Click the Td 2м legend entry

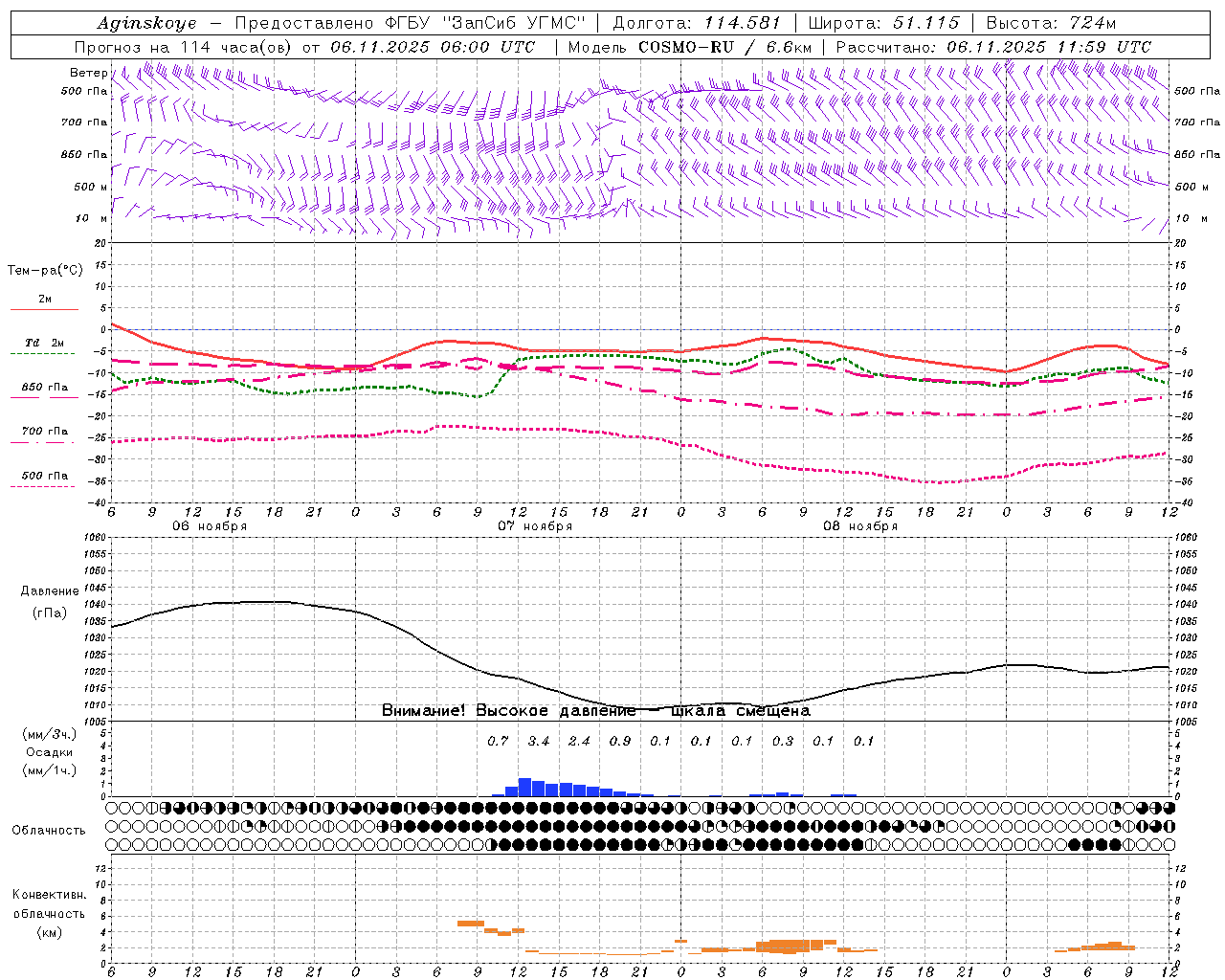[x=44, y=343]
